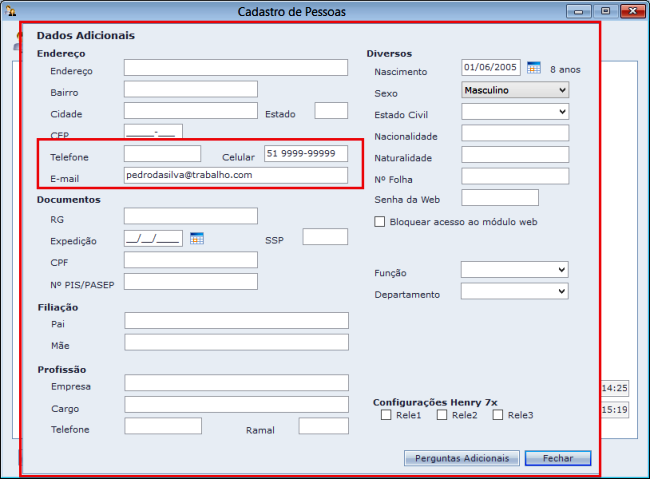Check the Rele1 checkbox
Screen dimensions: 650x479
pos(386,415)
